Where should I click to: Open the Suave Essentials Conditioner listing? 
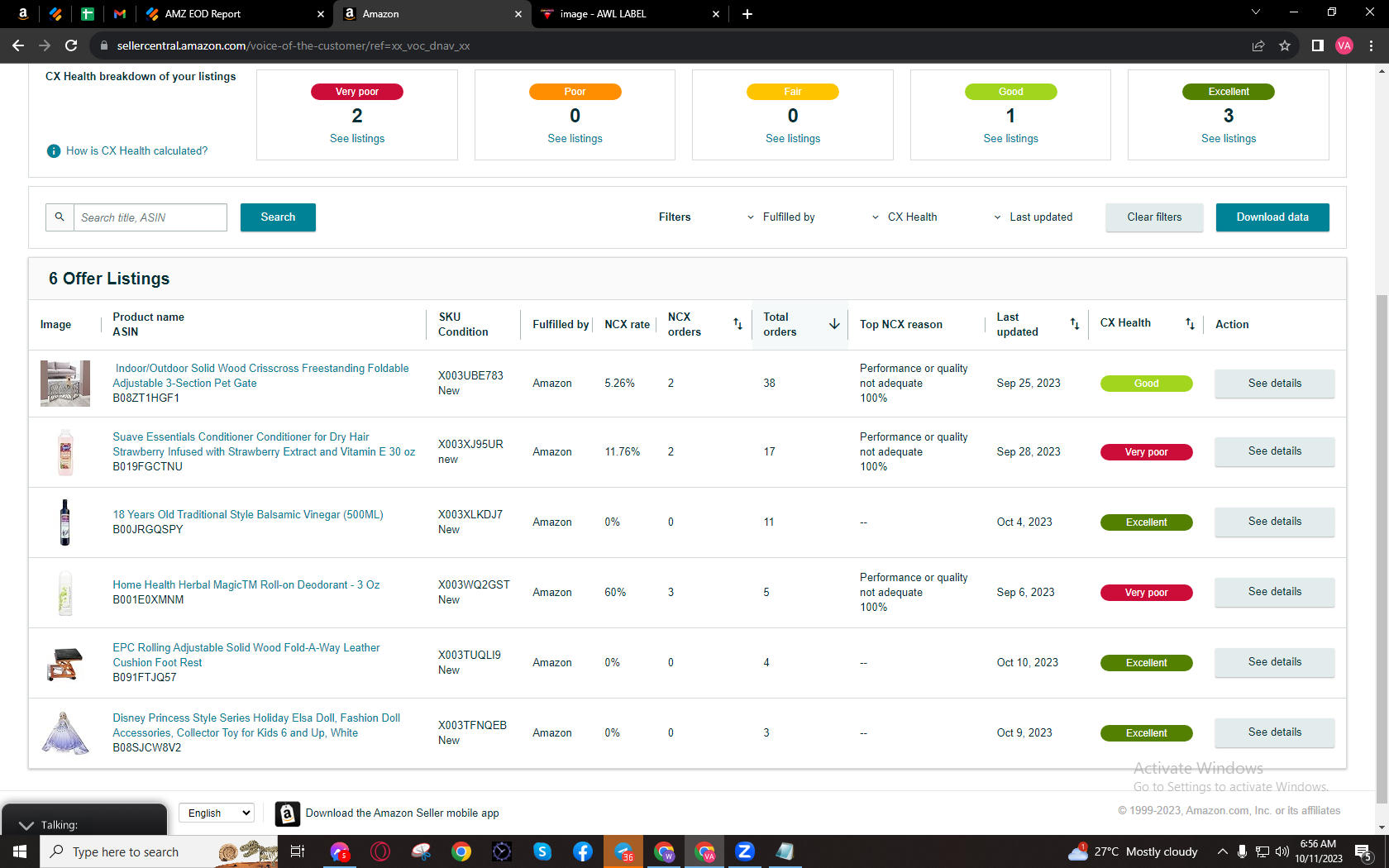coord(264,444)
